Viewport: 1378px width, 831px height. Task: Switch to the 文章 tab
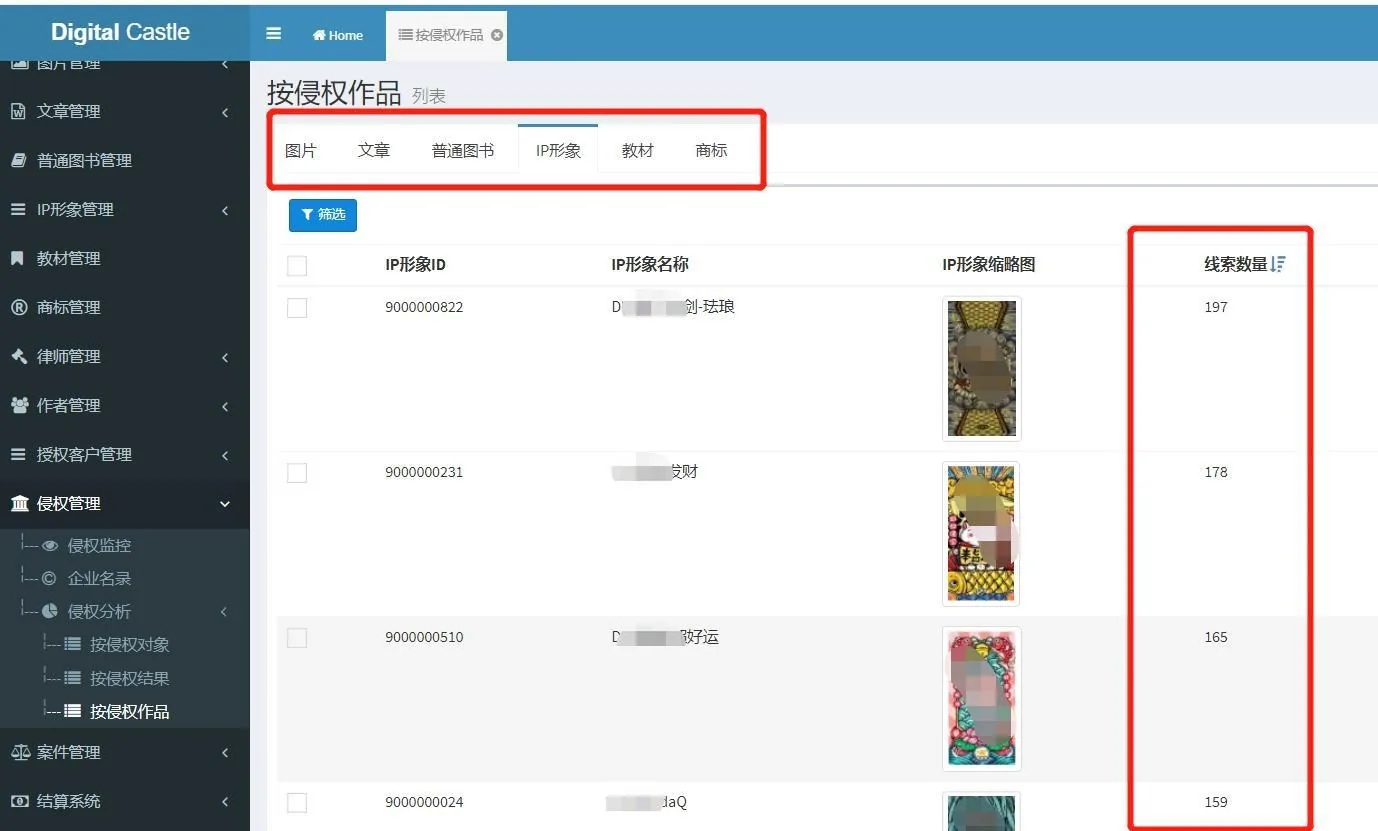(374, 150)
